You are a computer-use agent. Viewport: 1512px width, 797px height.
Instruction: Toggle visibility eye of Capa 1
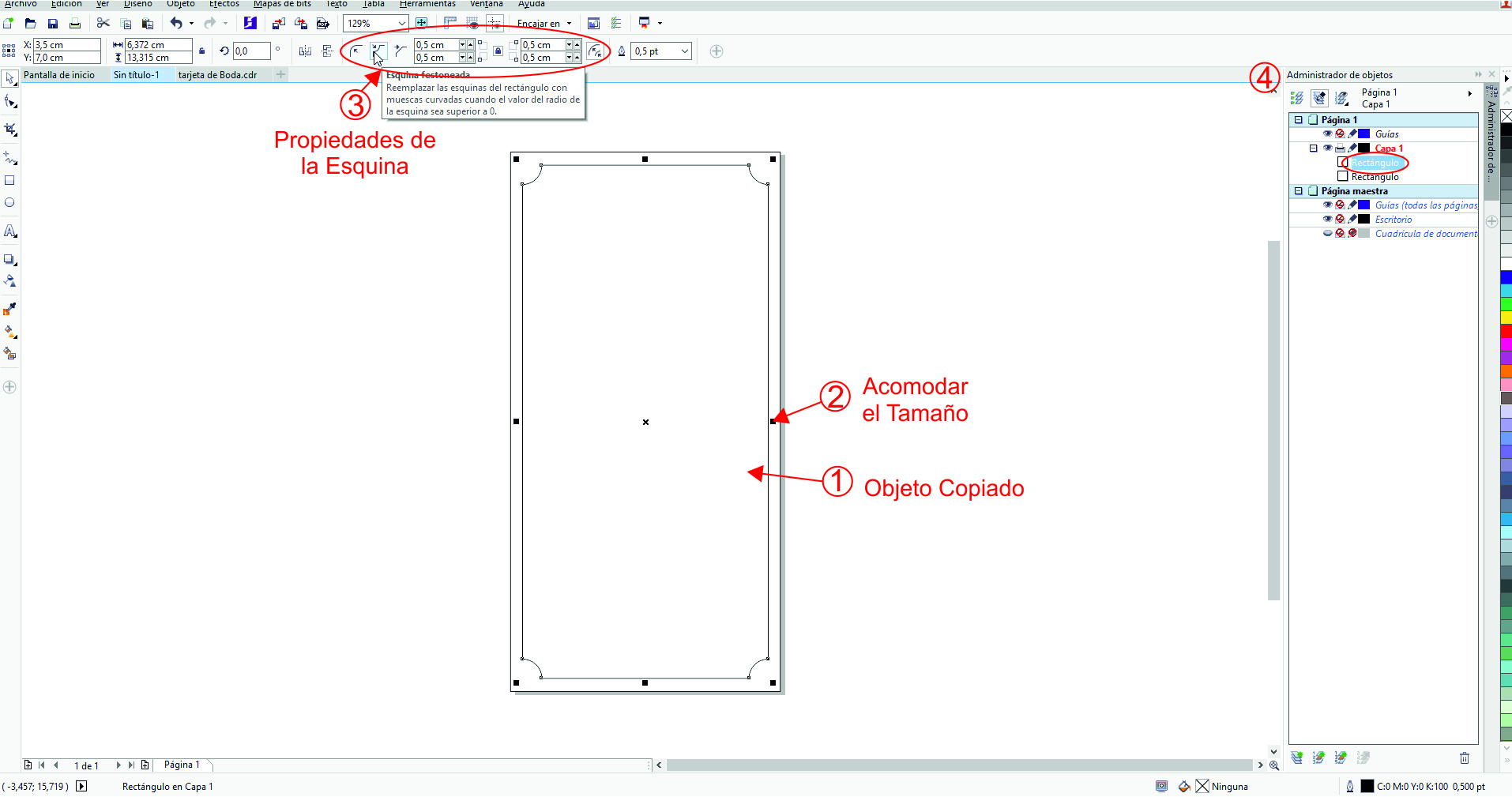tap(1327, 148)
